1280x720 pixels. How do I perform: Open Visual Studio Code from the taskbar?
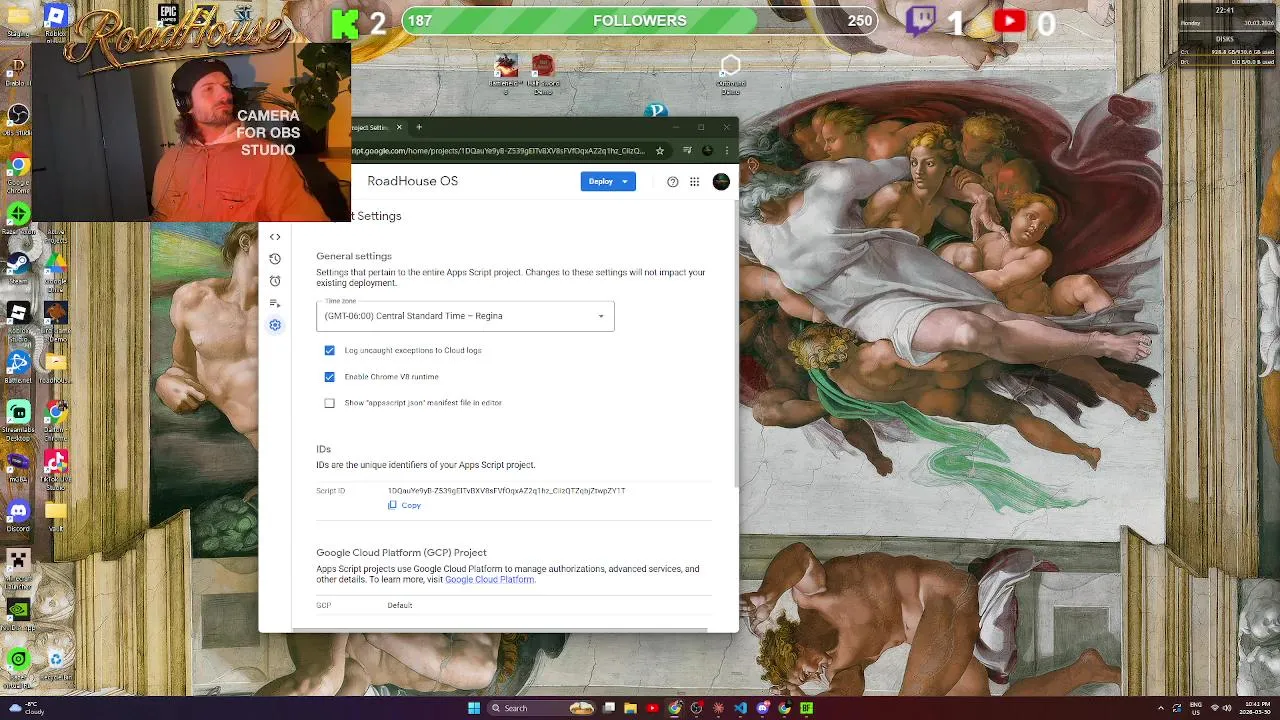pos(740,708)
